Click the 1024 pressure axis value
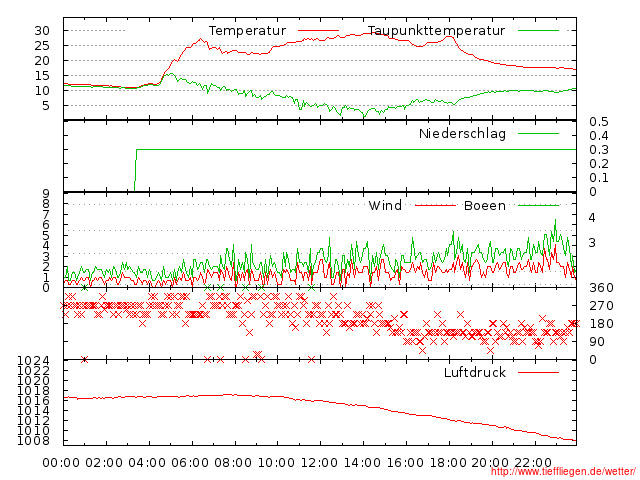 (33, 361)
